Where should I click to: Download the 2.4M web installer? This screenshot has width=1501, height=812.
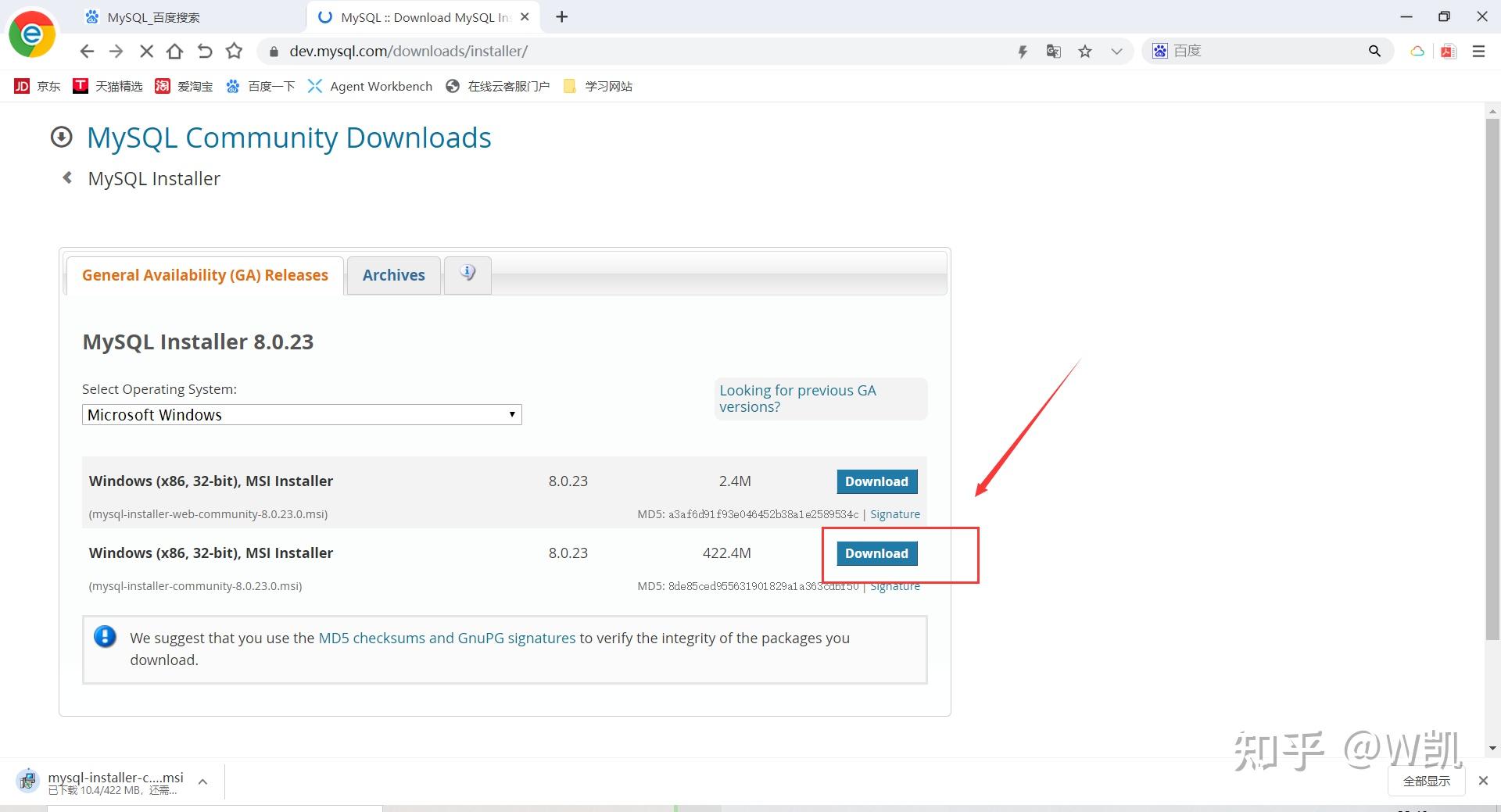click(x=876, y=481)
